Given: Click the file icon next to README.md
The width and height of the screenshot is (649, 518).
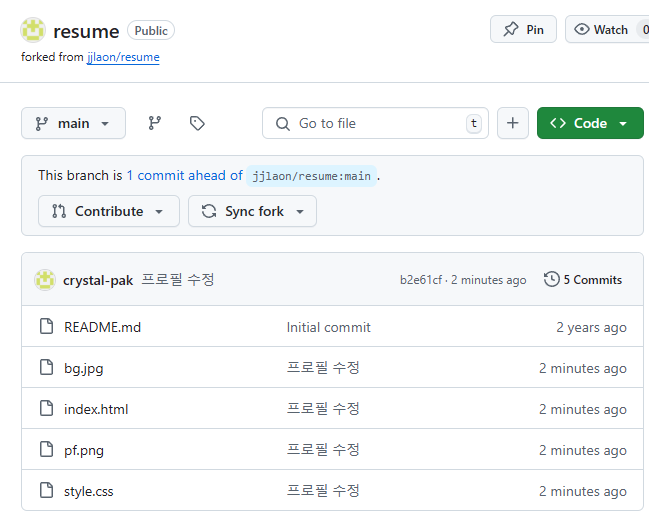Looking at the screenshot, I should (46, 326).
